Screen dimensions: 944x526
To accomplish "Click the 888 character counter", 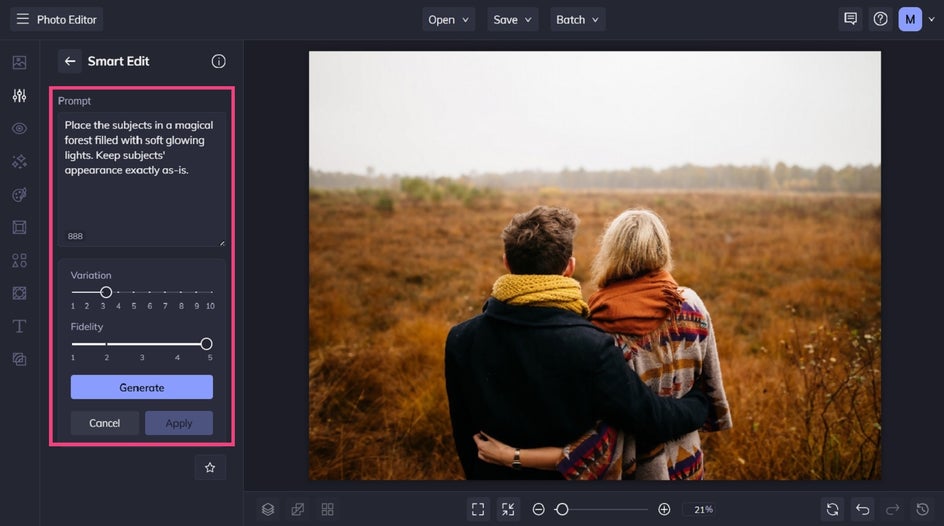I will 75,236.
